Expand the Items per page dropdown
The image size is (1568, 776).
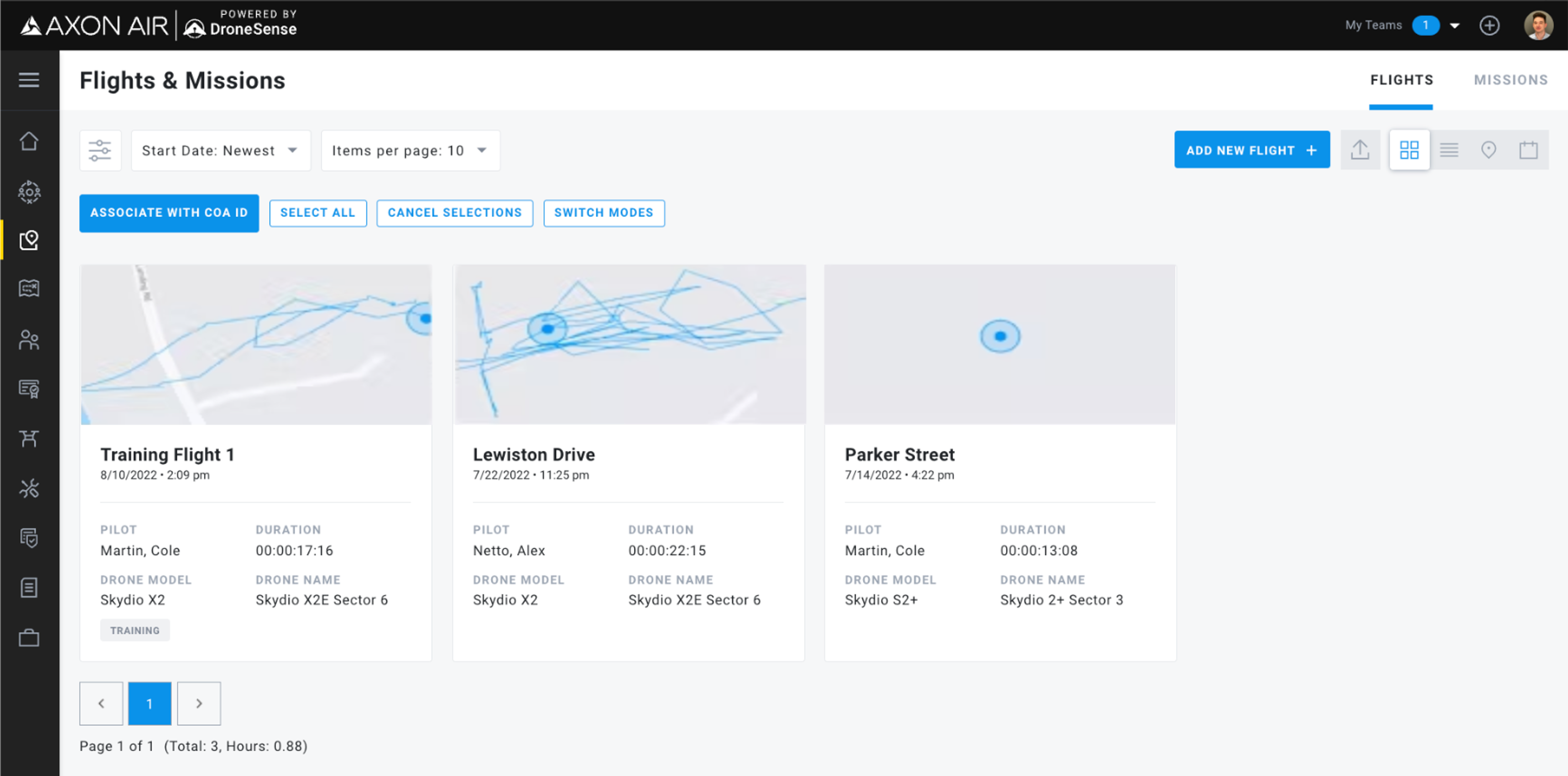410,151
